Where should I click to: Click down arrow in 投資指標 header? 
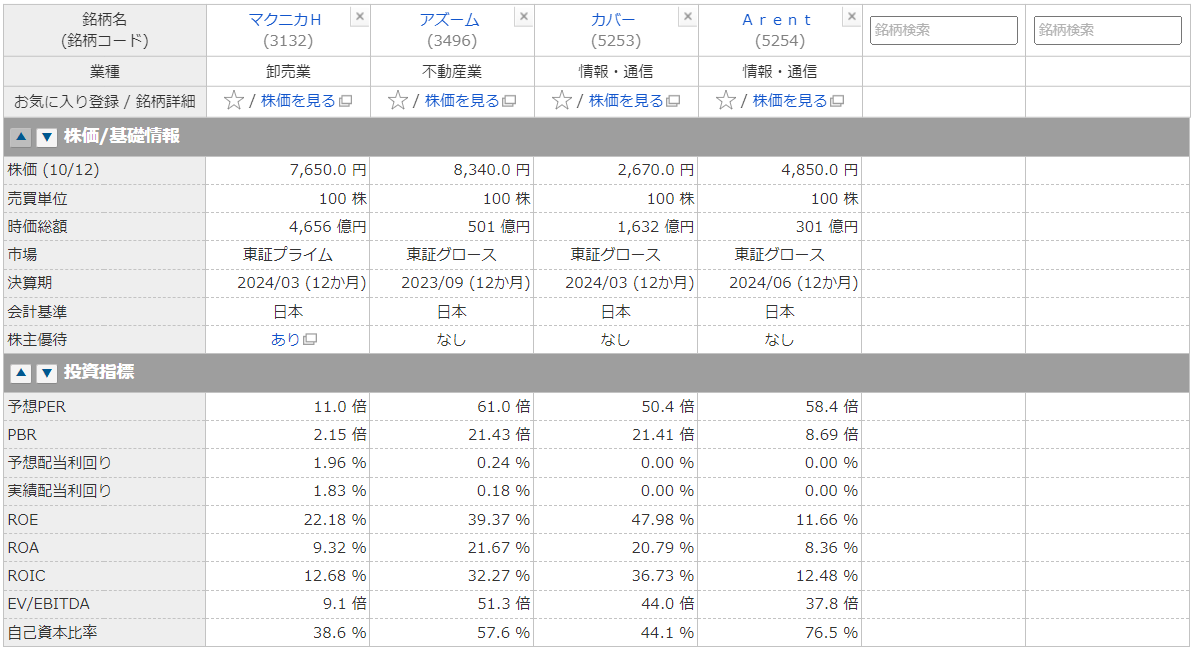point(47,373)
